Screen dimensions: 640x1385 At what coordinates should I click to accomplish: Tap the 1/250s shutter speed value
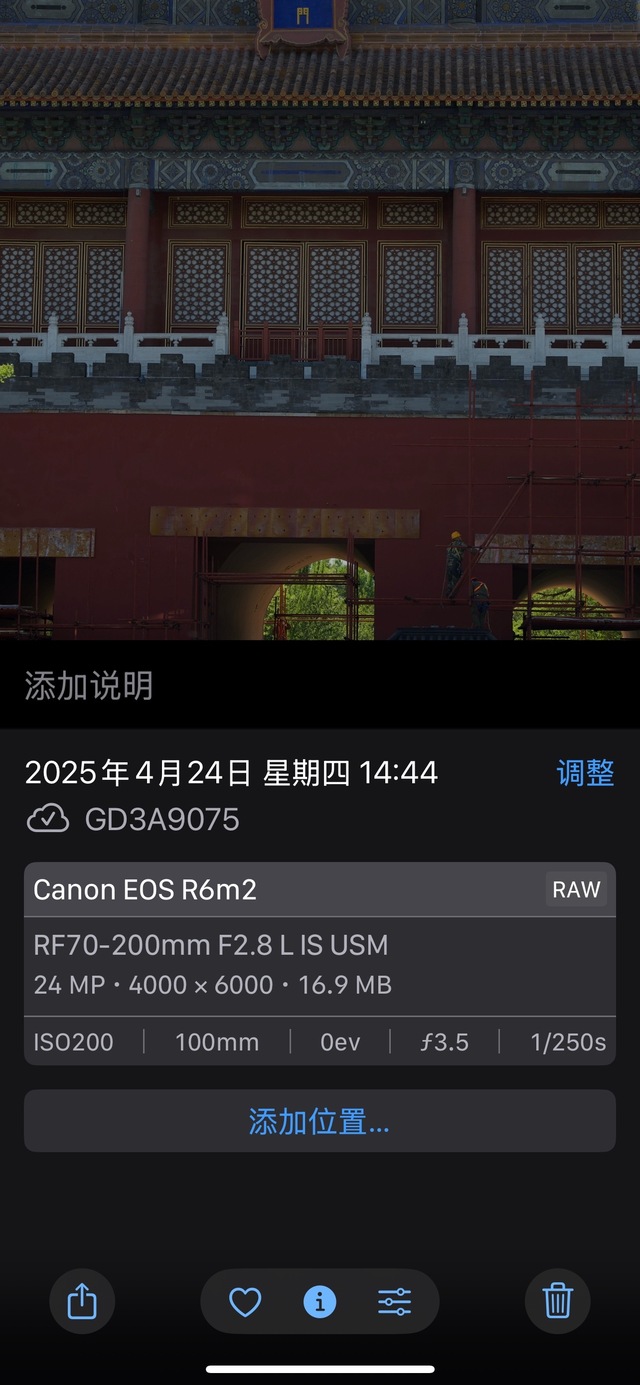pos(568,1042)
